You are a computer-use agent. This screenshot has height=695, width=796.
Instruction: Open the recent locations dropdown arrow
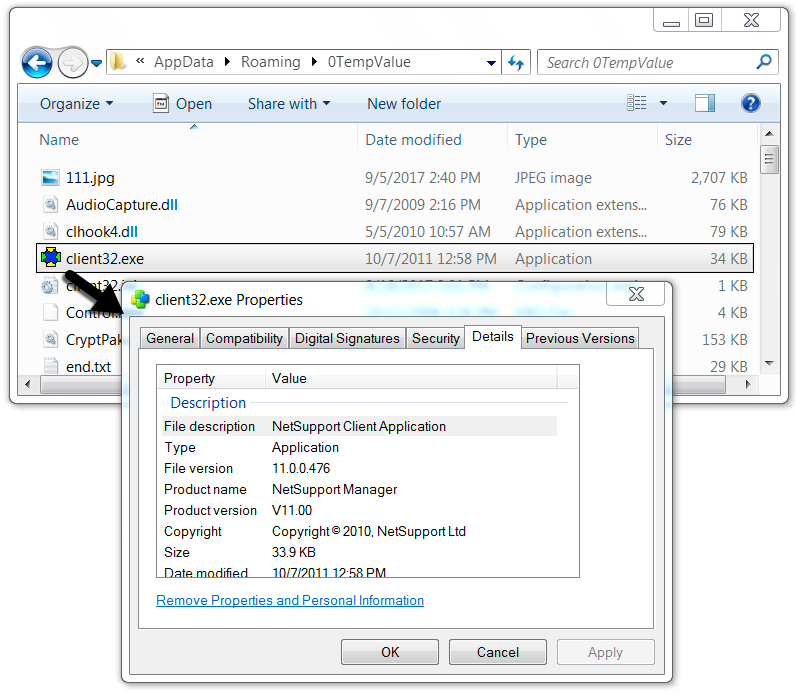click(96, 63)
